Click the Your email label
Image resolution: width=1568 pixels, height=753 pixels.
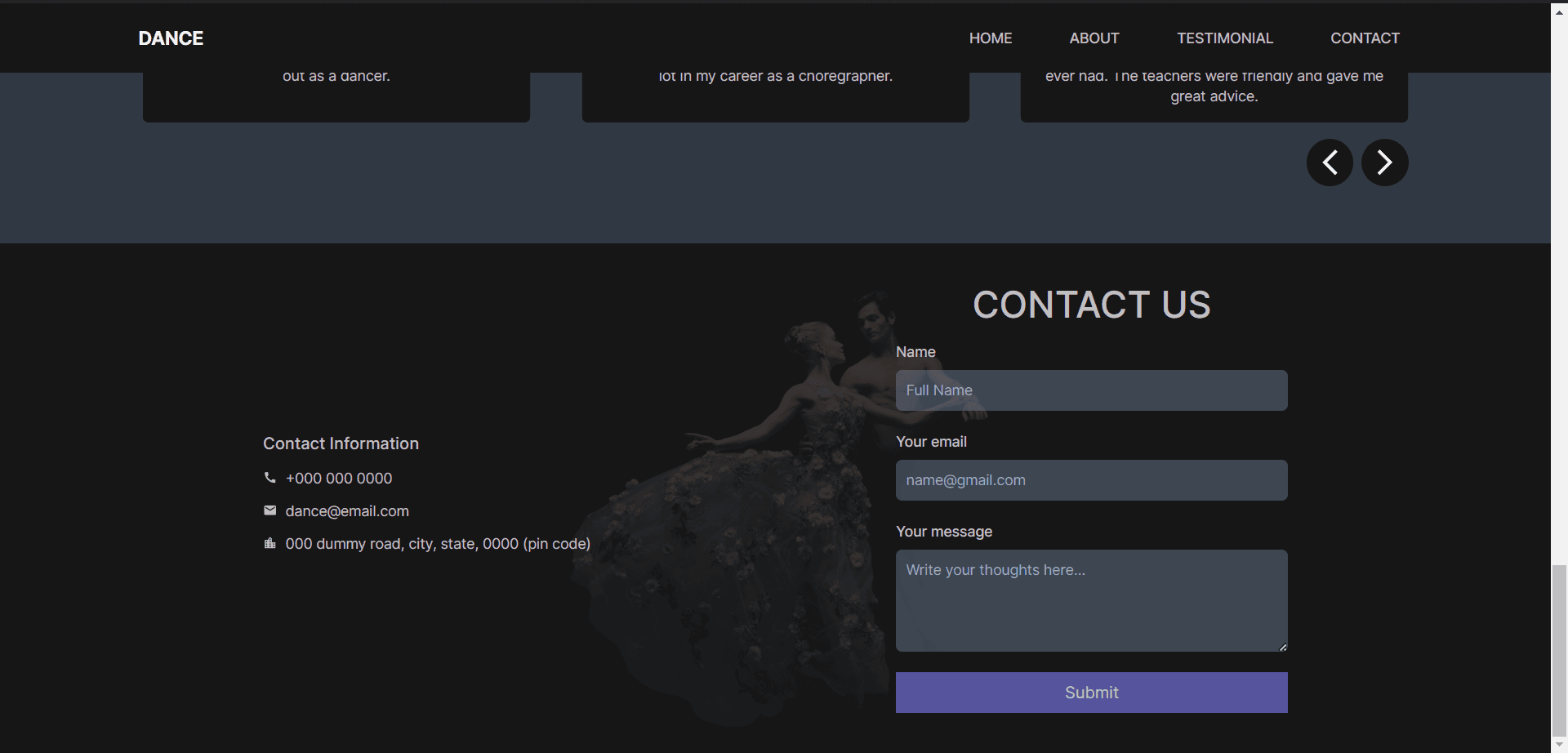(931, 442)
